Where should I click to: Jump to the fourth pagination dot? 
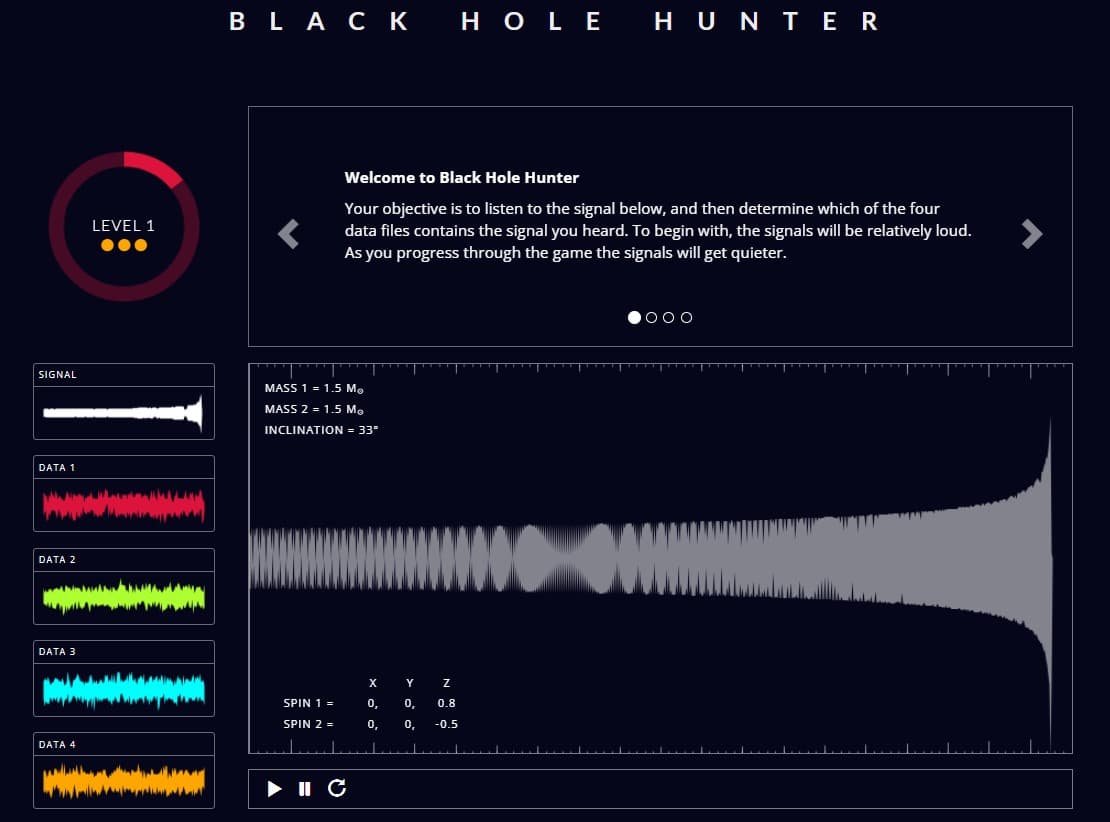tap(686, 317)
